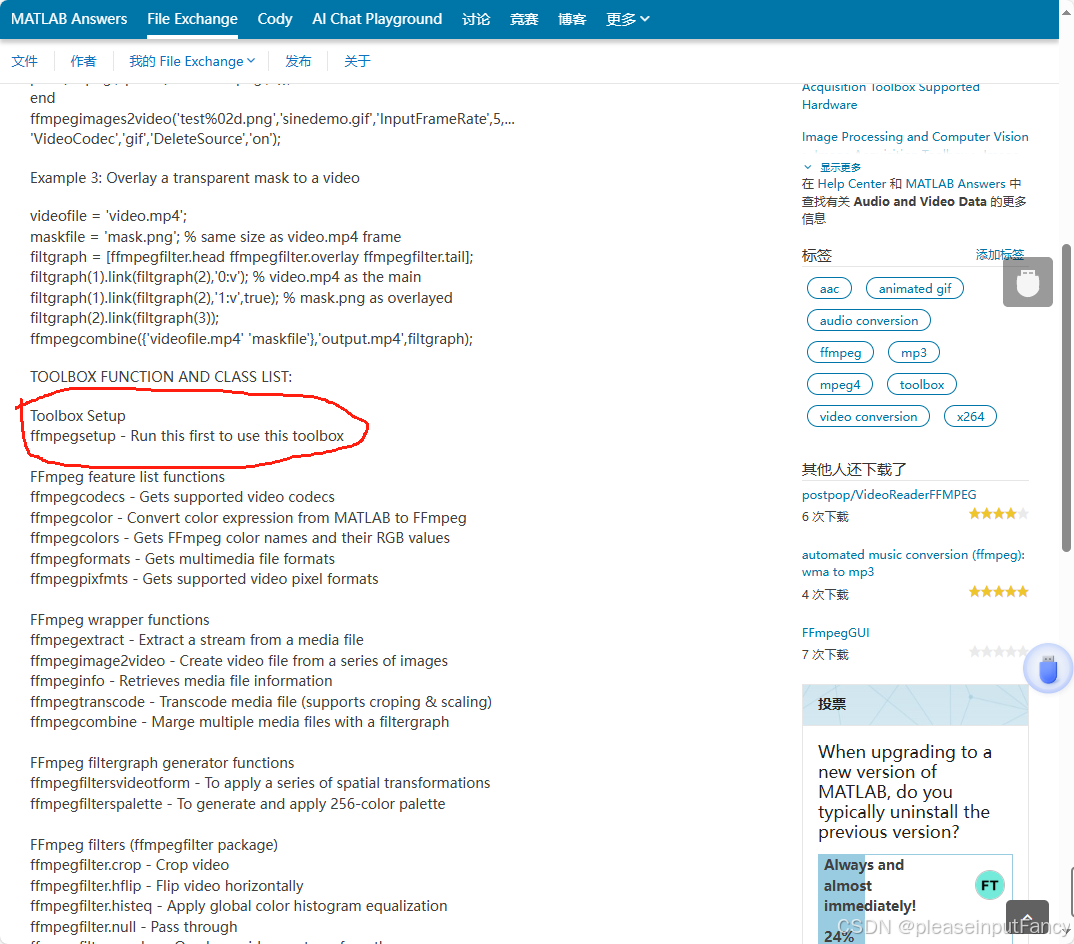Select the aac tag
This screenshot has width=1074, height=944.
[829, 288]
